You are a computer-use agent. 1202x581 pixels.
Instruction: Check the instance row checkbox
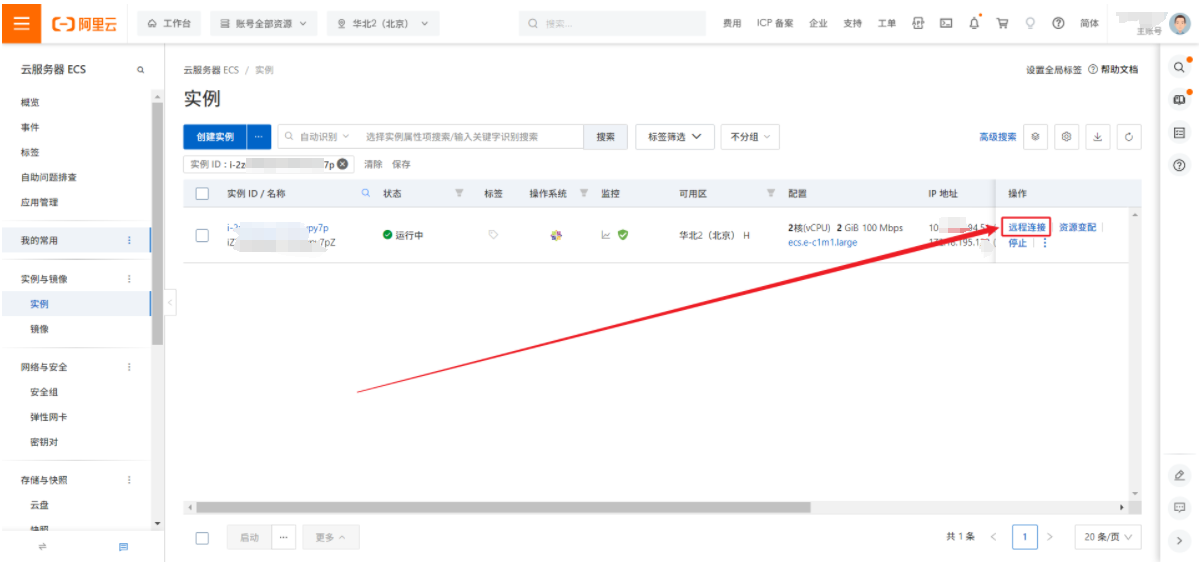202,235
